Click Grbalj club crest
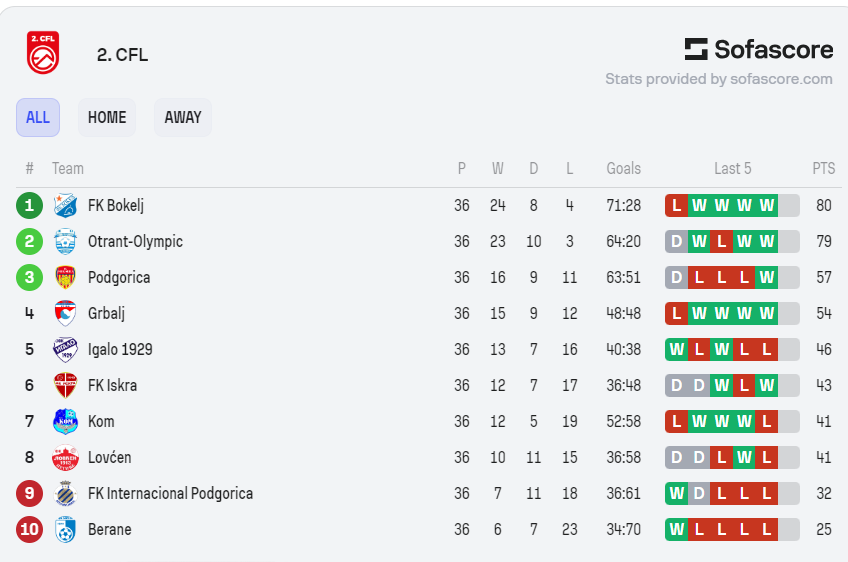The image size is (848, 562). pyautogui.click(x=65, y=313)
